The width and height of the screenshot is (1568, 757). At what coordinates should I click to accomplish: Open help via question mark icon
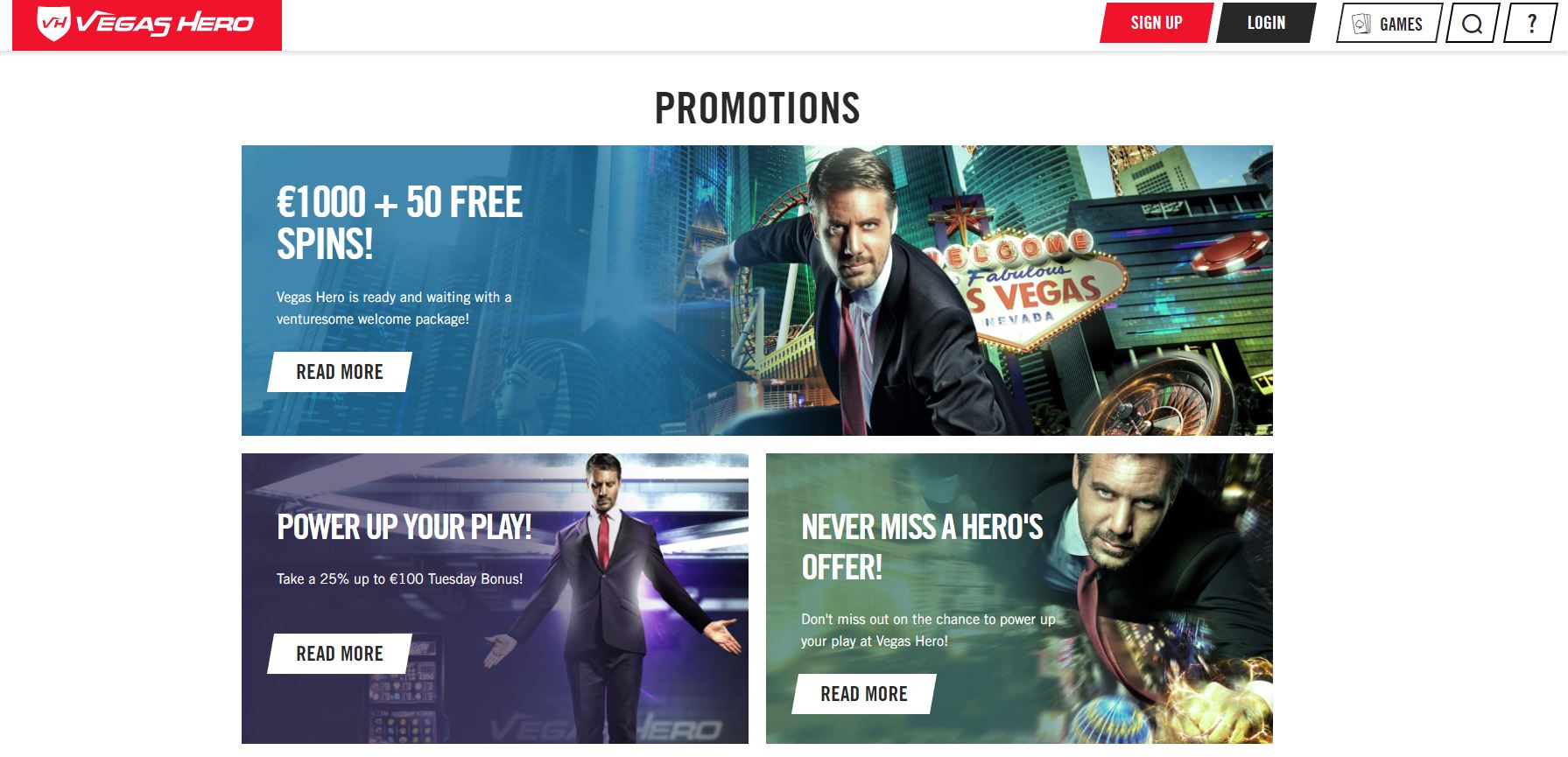1530,24
